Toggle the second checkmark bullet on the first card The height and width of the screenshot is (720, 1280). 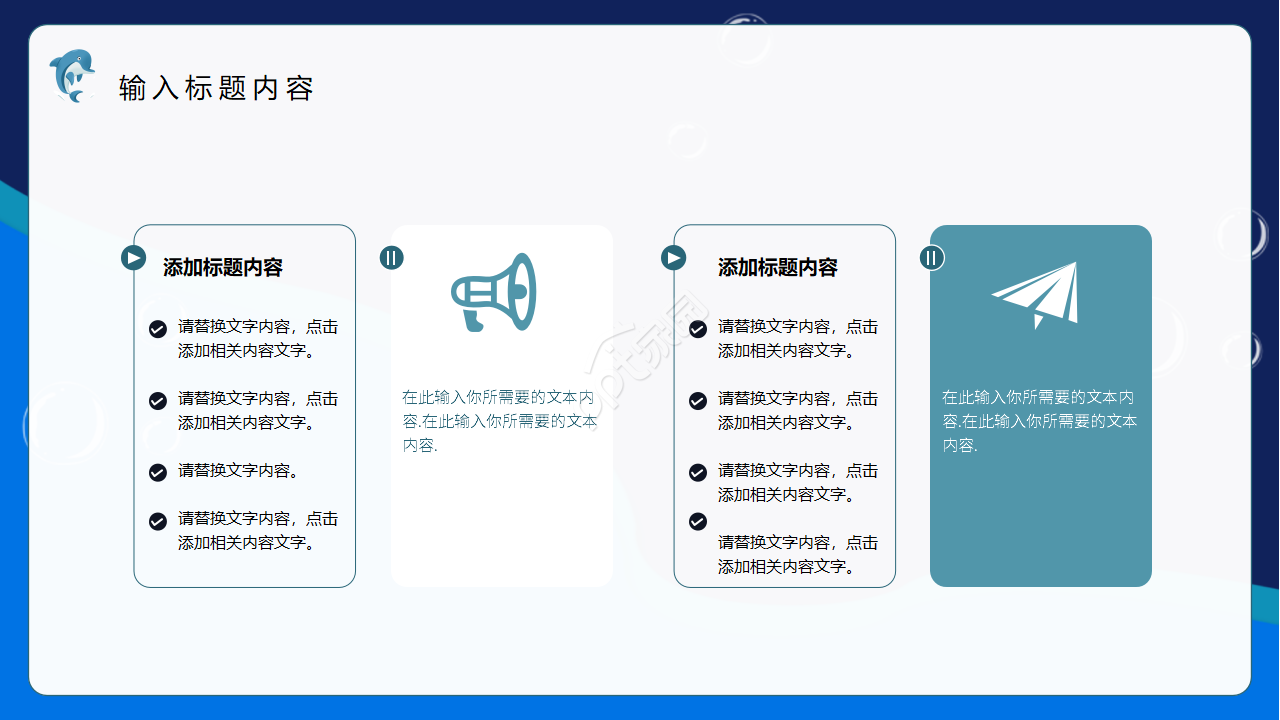[x=158, y=400]
